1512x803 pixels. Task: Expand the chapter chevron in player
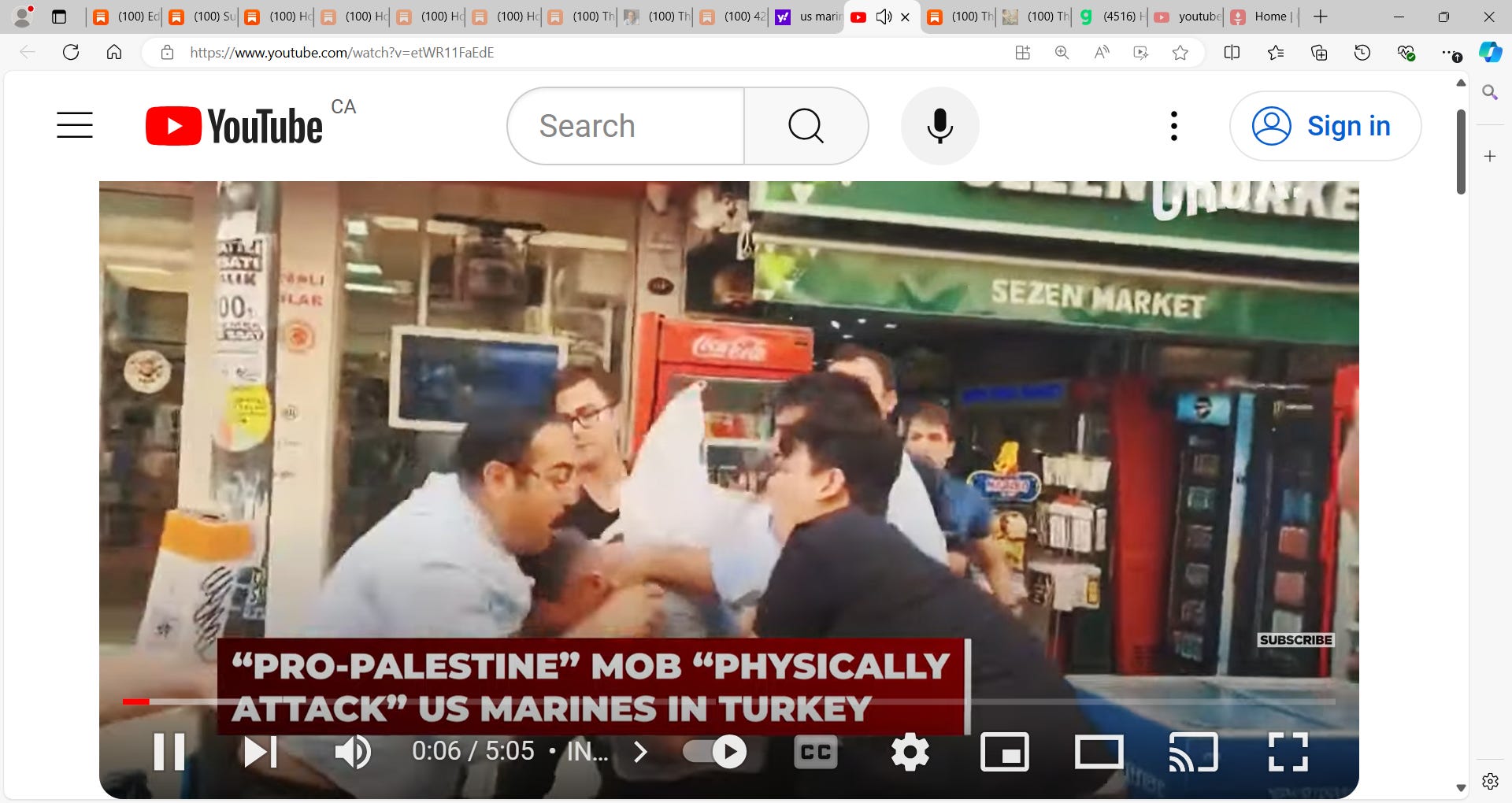pos(640,752)
